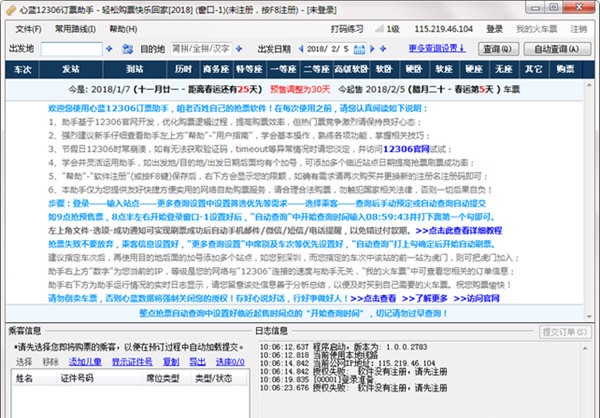Click the plus icon after the date arrows
The height and width of the screenshot is (418, 600).
click(x=383, y=49)
